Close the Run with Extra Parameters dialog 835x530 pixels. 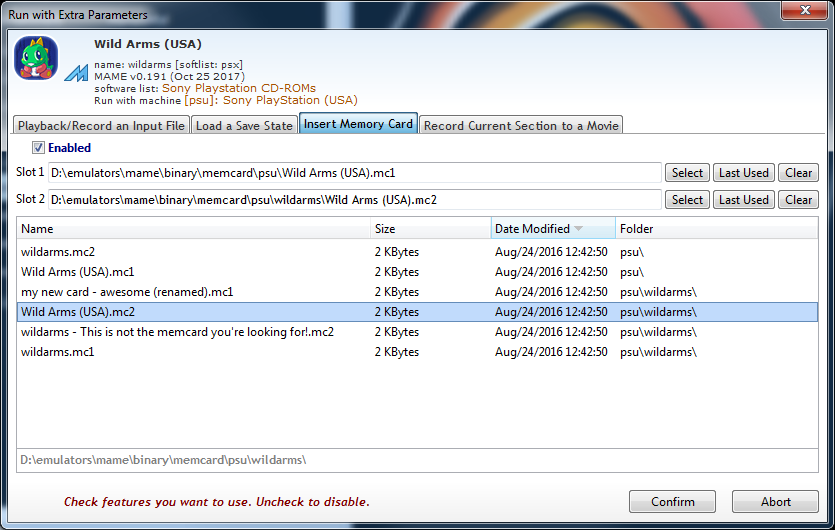(x=802, y=12)
